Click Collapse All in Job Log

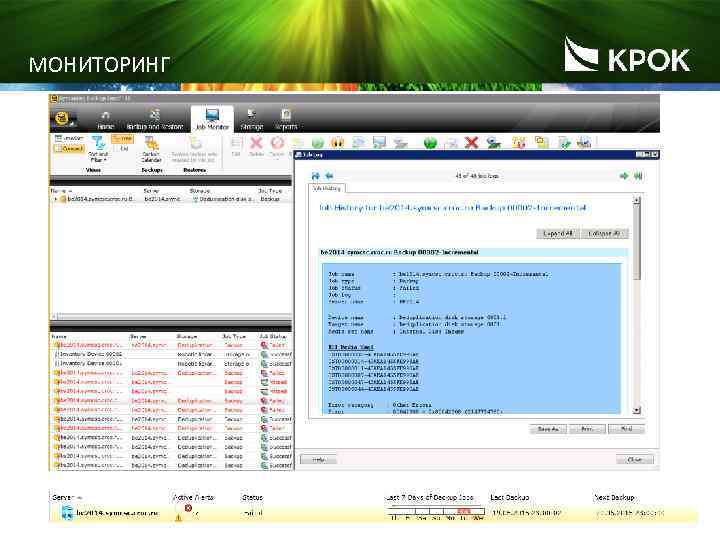pos(604,233)
